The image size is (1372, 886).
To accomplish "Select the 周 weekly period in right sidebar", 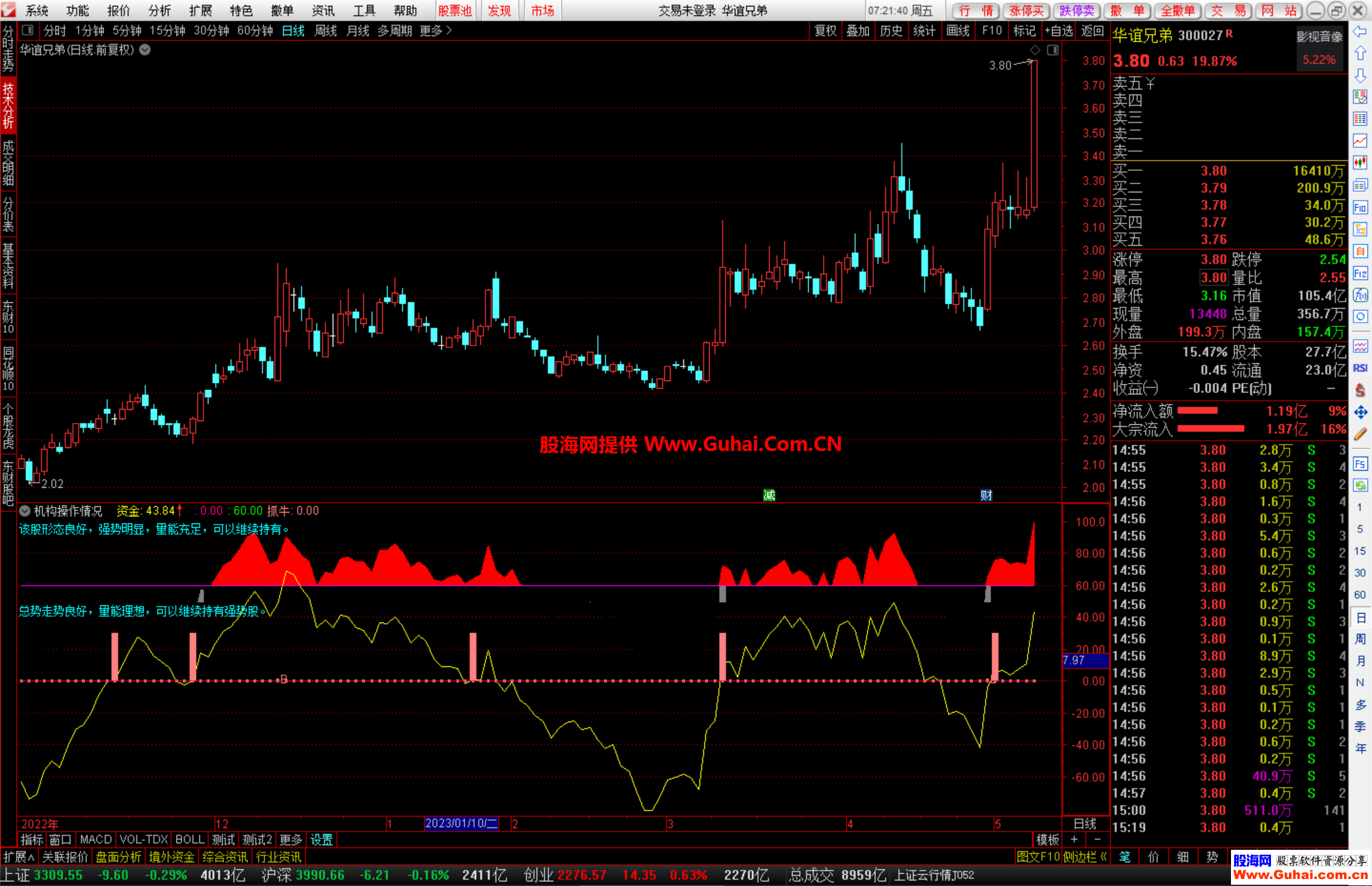I will pyautogui.click(x=1360, y=639).
